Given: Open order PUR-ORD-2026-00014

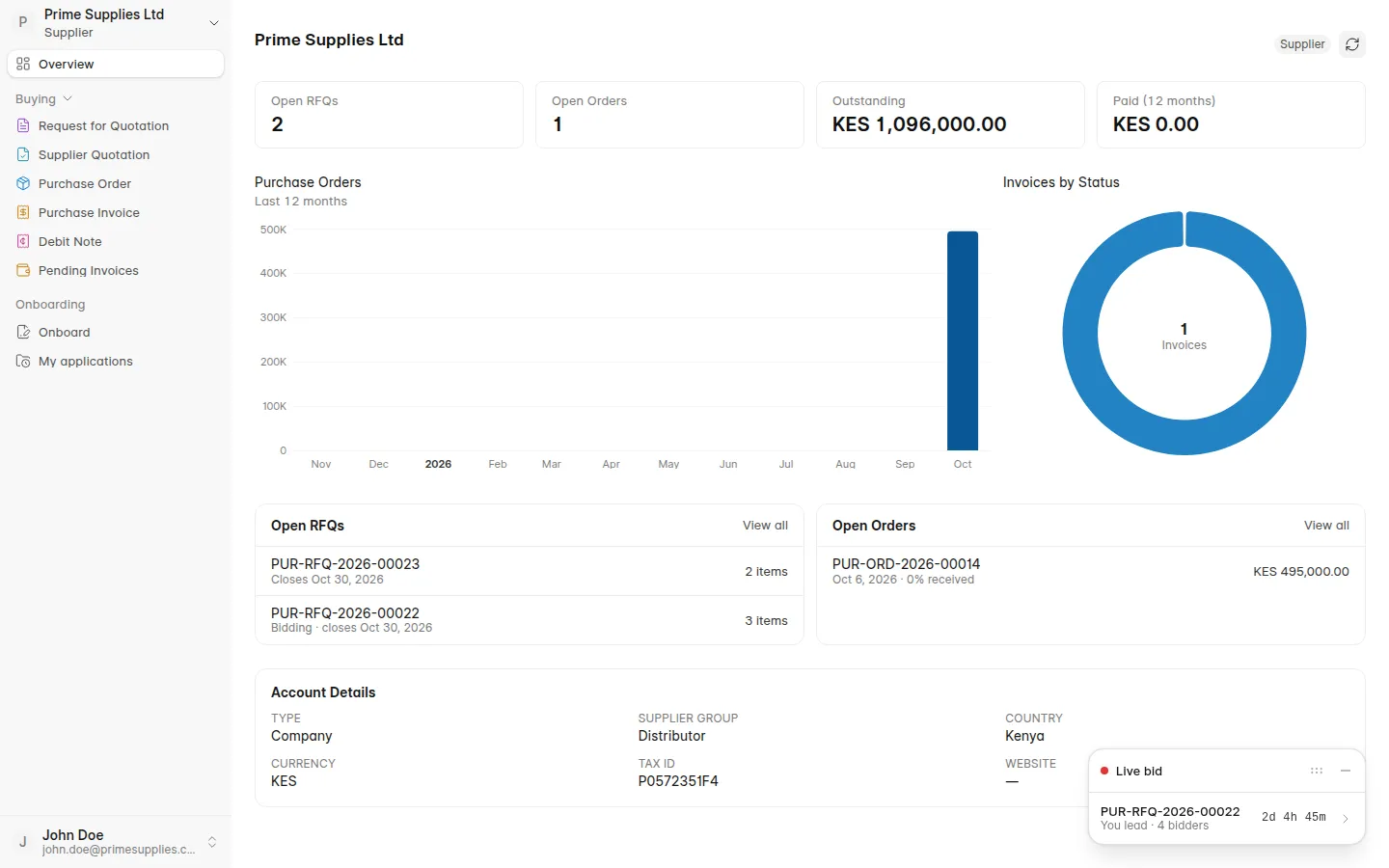Looking at the screenshot, I should coord(1091,571).
